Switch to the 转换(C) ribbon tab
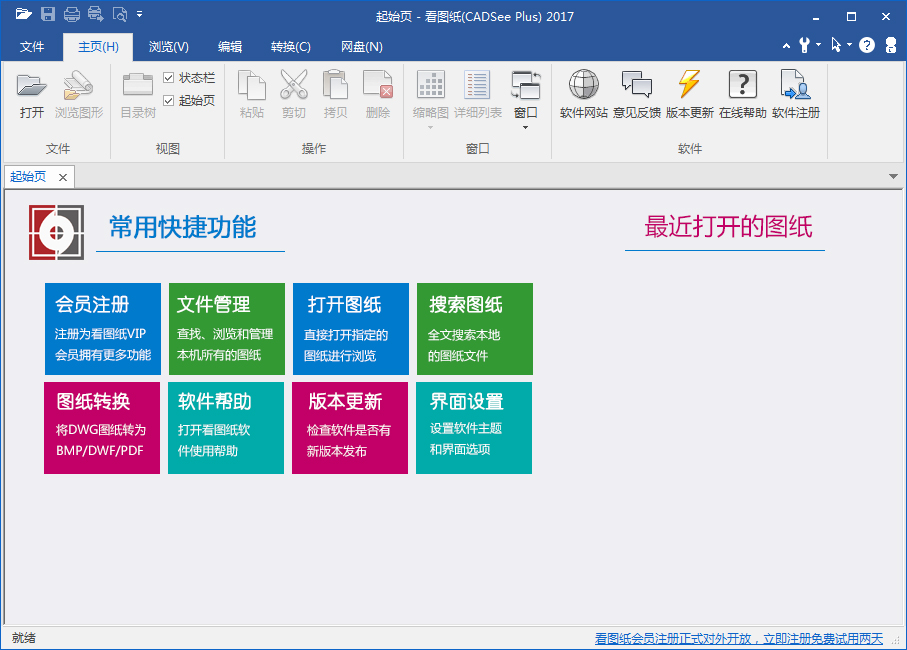The height and width of the screenshot is (650, 907). [x=290, y=47]
